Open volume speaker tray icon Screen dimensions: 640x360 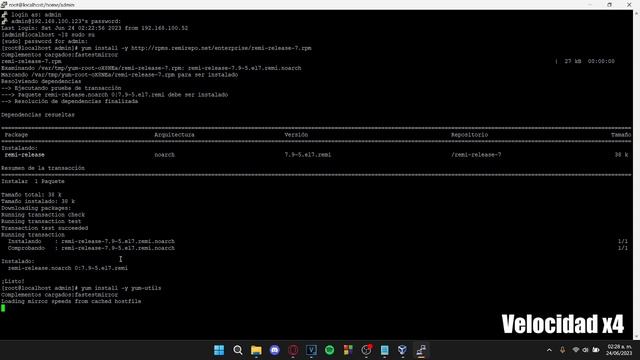585,350
